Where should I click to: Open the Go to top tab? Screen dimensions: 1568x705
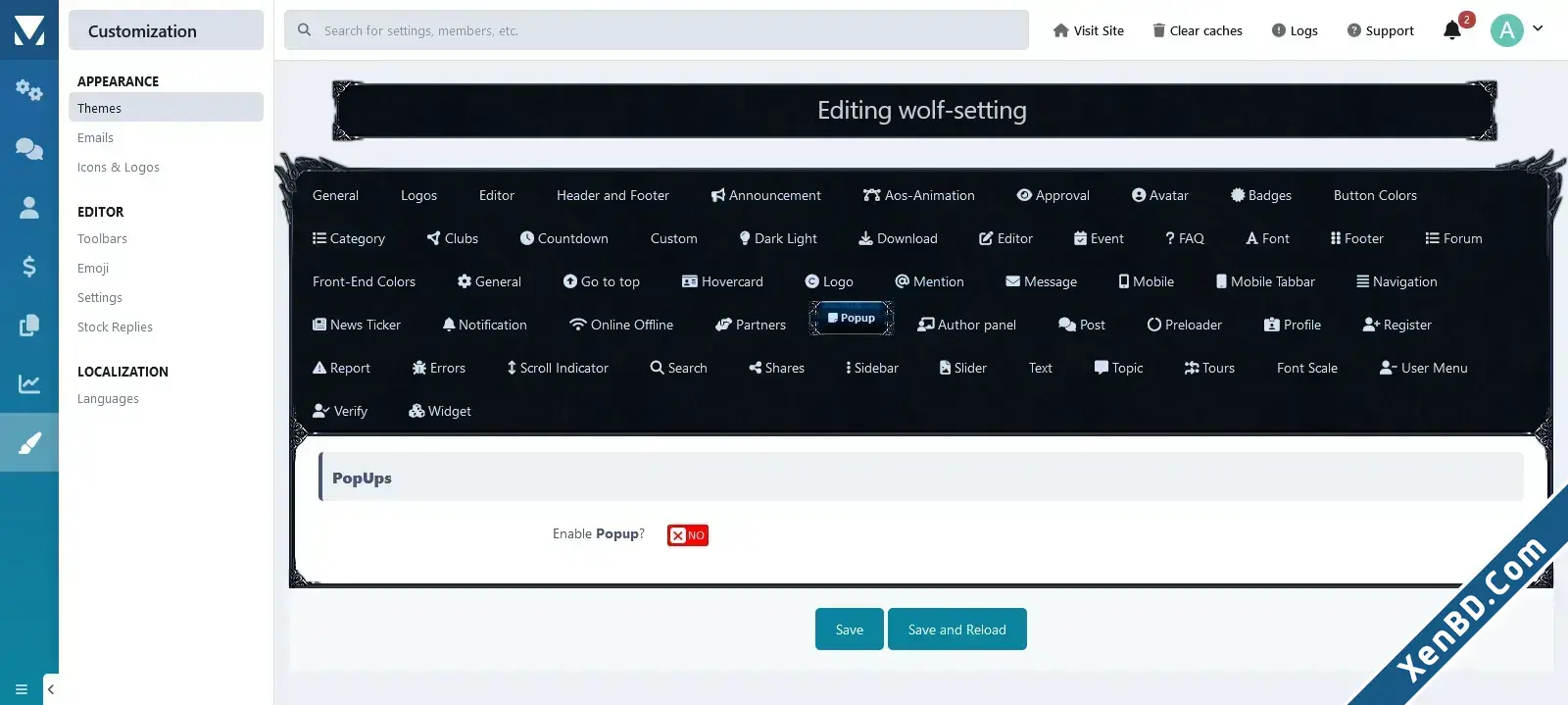602,281
